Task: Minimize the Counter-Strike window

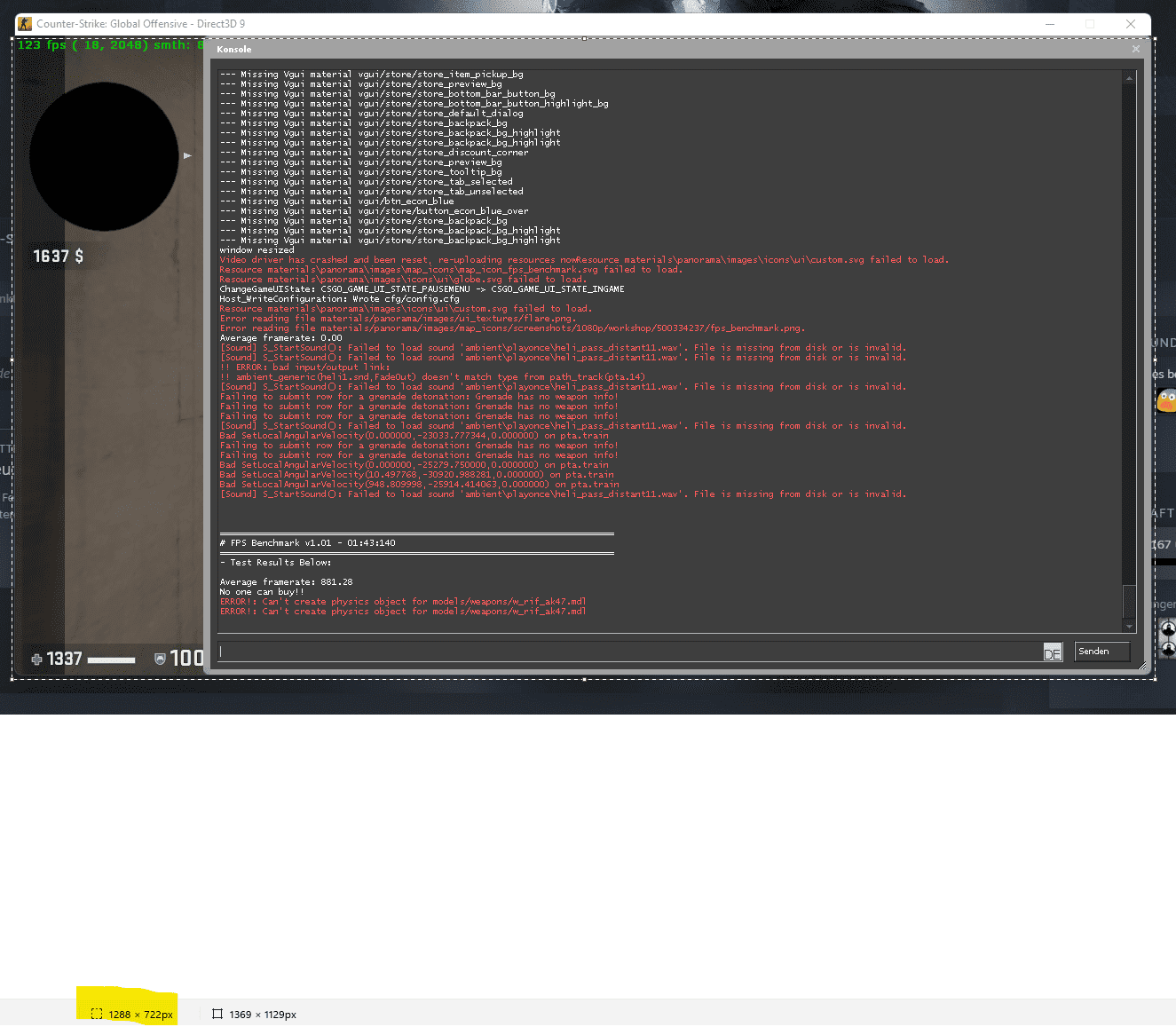Action: coord(1050,24)
